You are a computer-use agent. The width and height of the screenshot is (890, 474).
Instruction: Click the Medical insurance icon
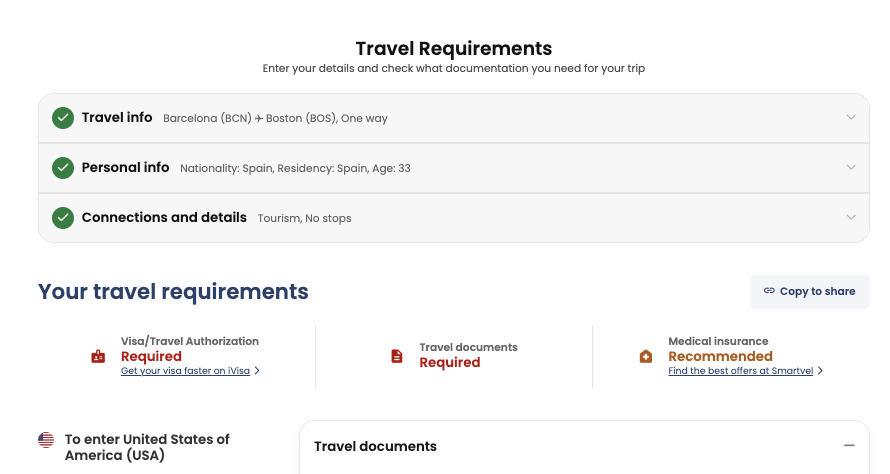click(646, 356)
